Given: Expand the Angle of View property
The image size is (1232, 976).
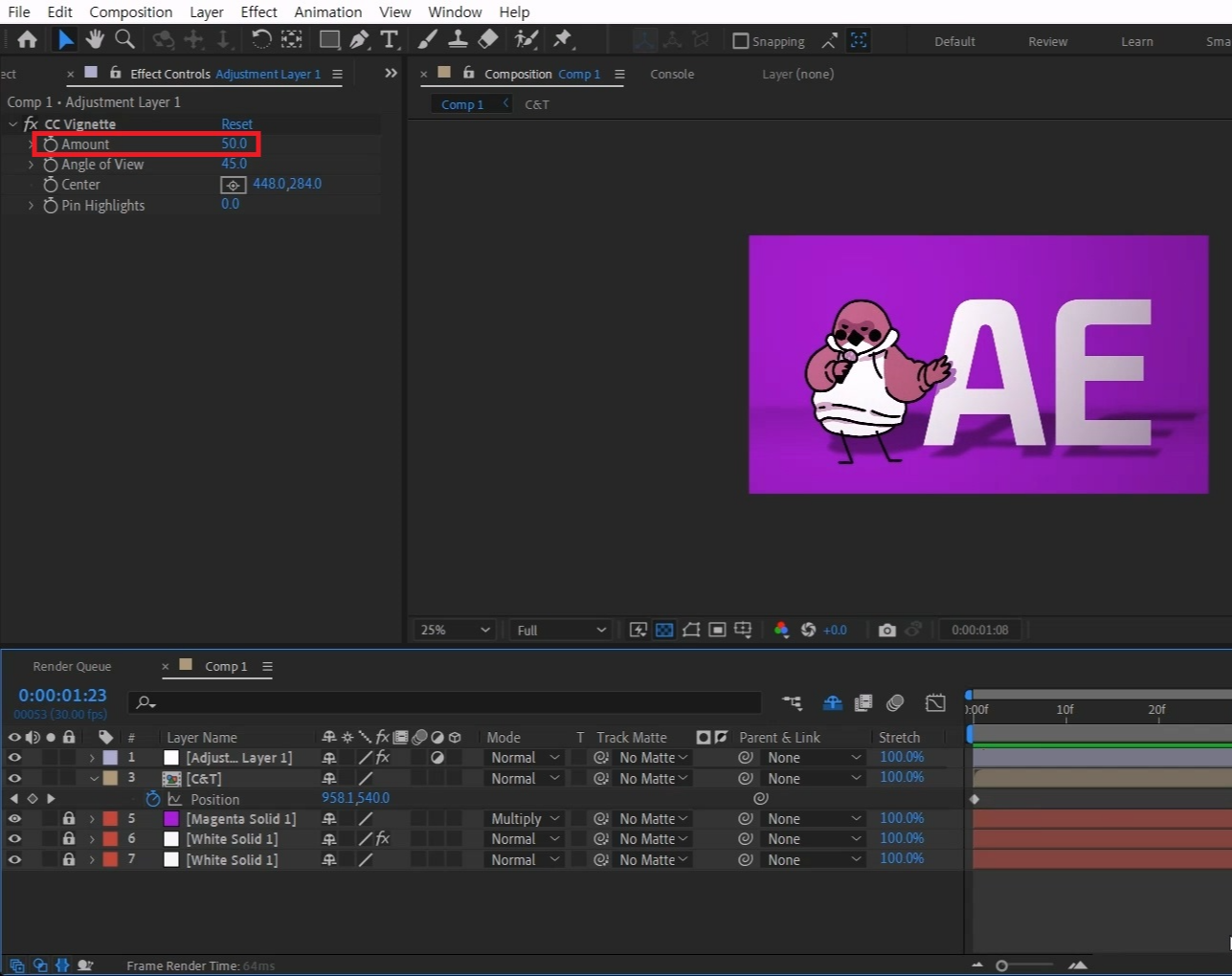Looking at the screenshot, I should [x=31, y=165].
